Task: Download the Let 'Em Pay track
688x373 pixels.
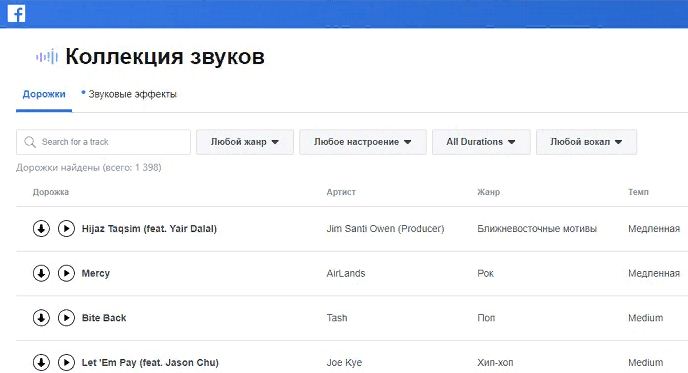Action: 41,362
